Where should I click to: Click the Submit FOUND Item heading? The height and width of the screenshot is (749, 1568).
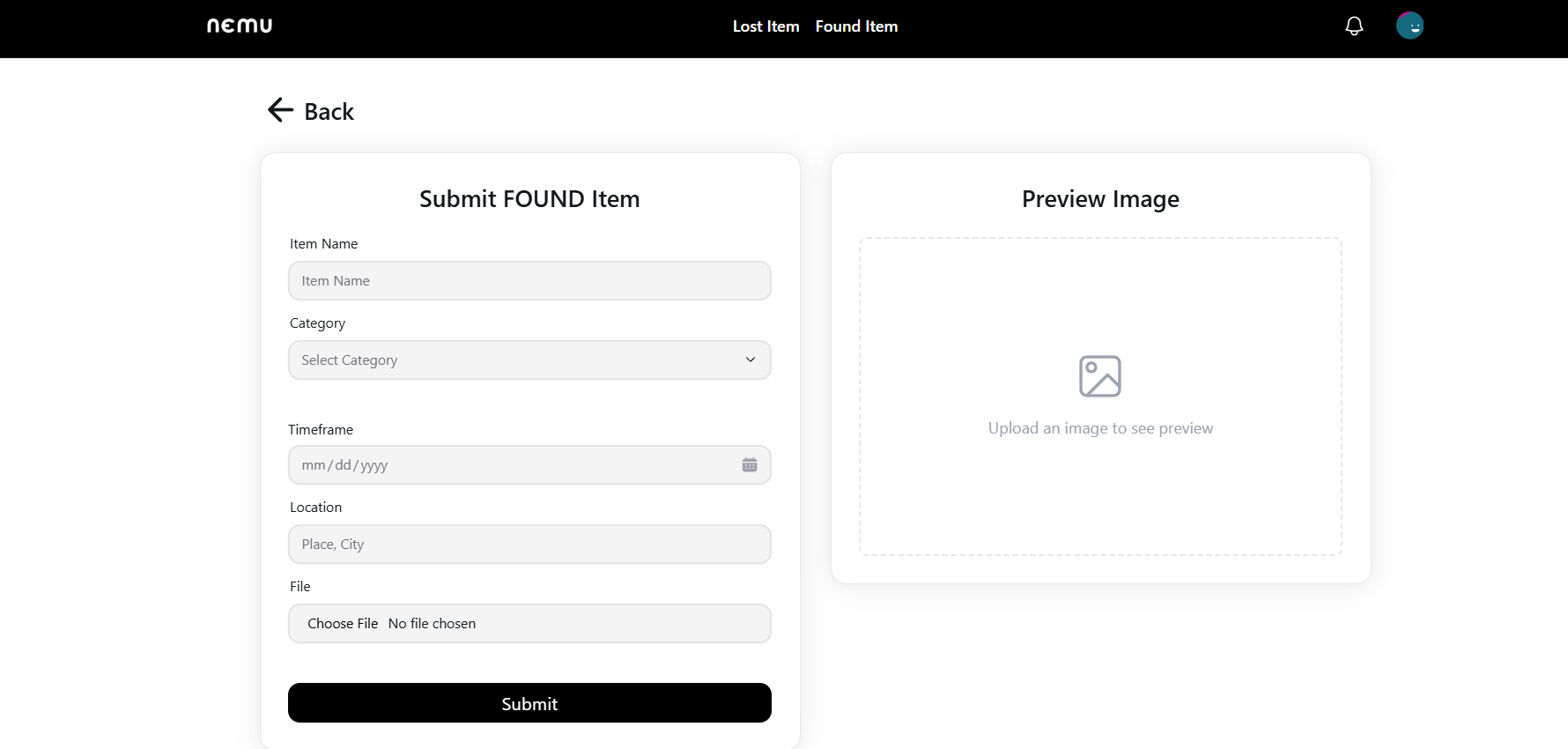529,199
